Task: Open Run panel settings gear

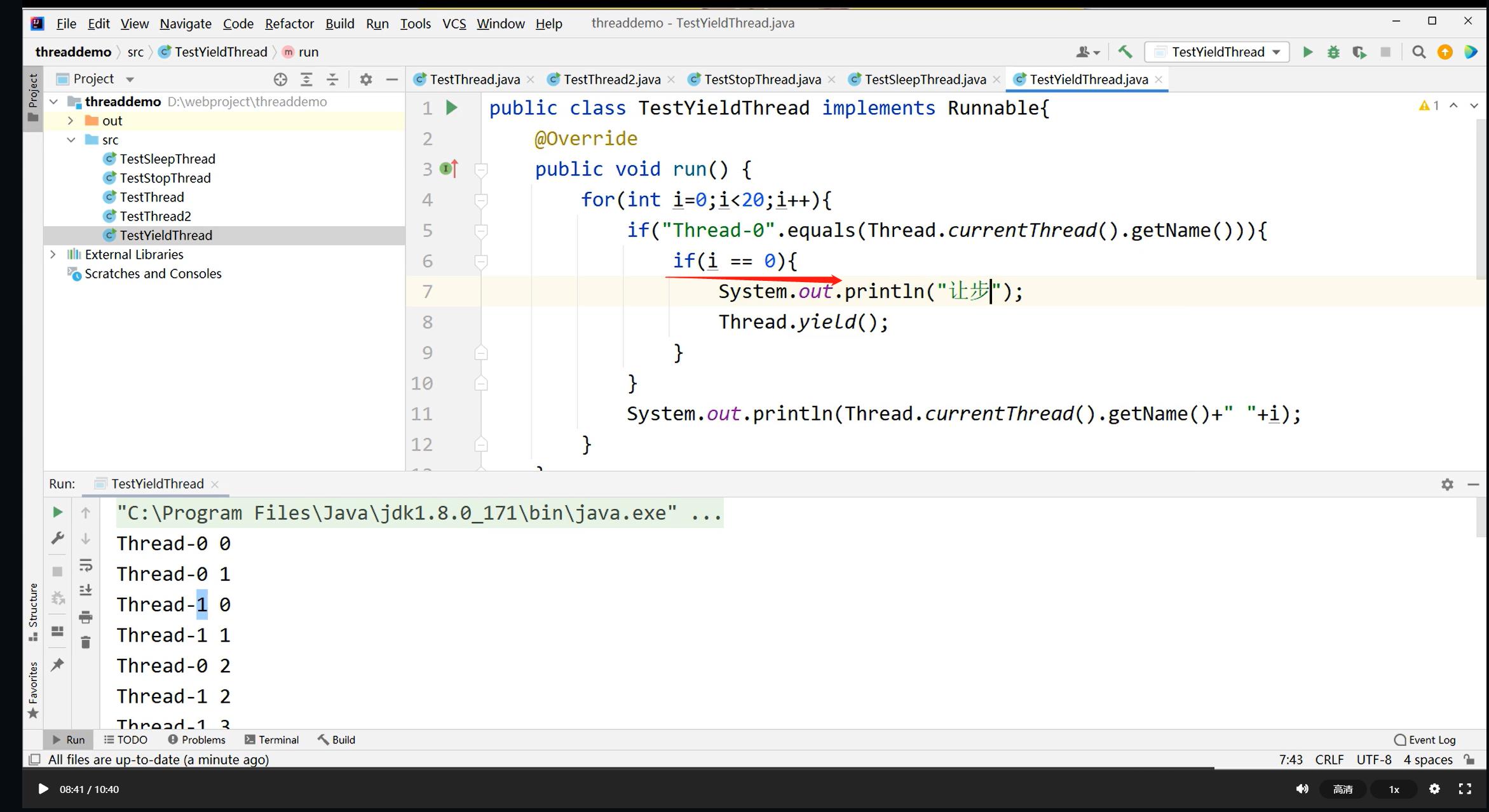Action: pyautogui.click(x=1447, y=484)
